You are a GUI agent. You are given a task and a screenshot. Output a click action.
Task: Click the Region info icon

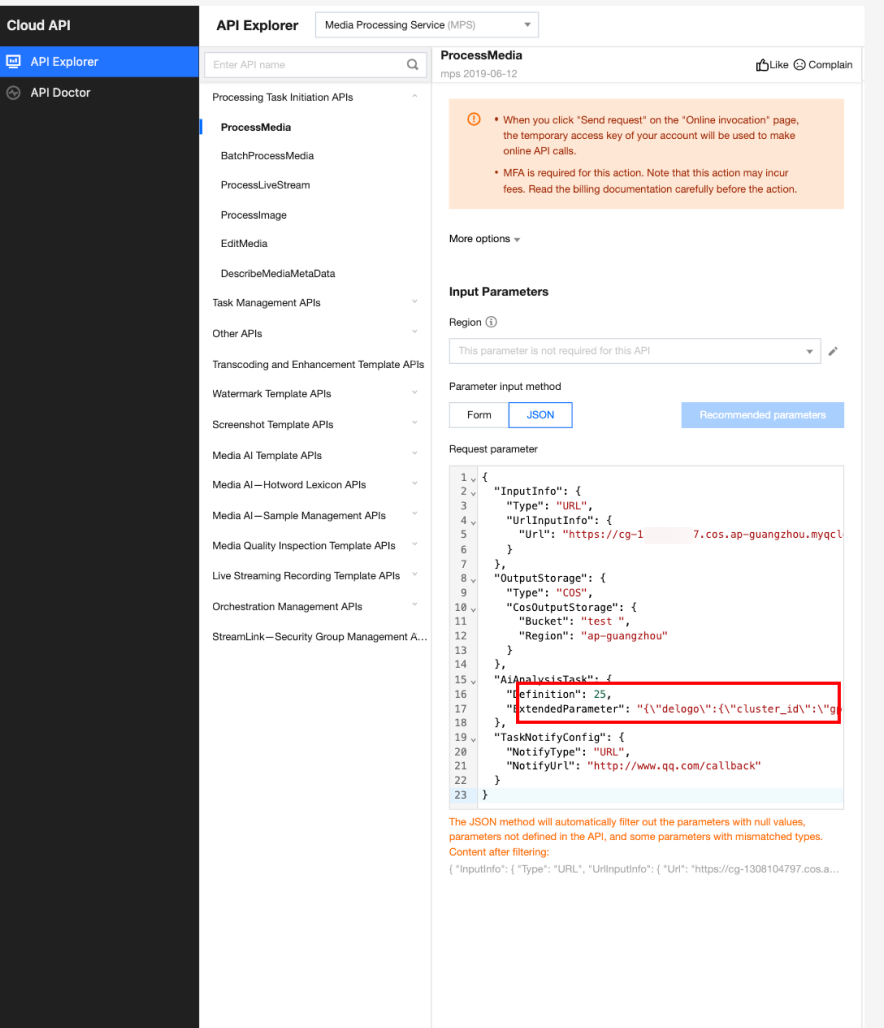pyautogui.click(x=491, y=322)
